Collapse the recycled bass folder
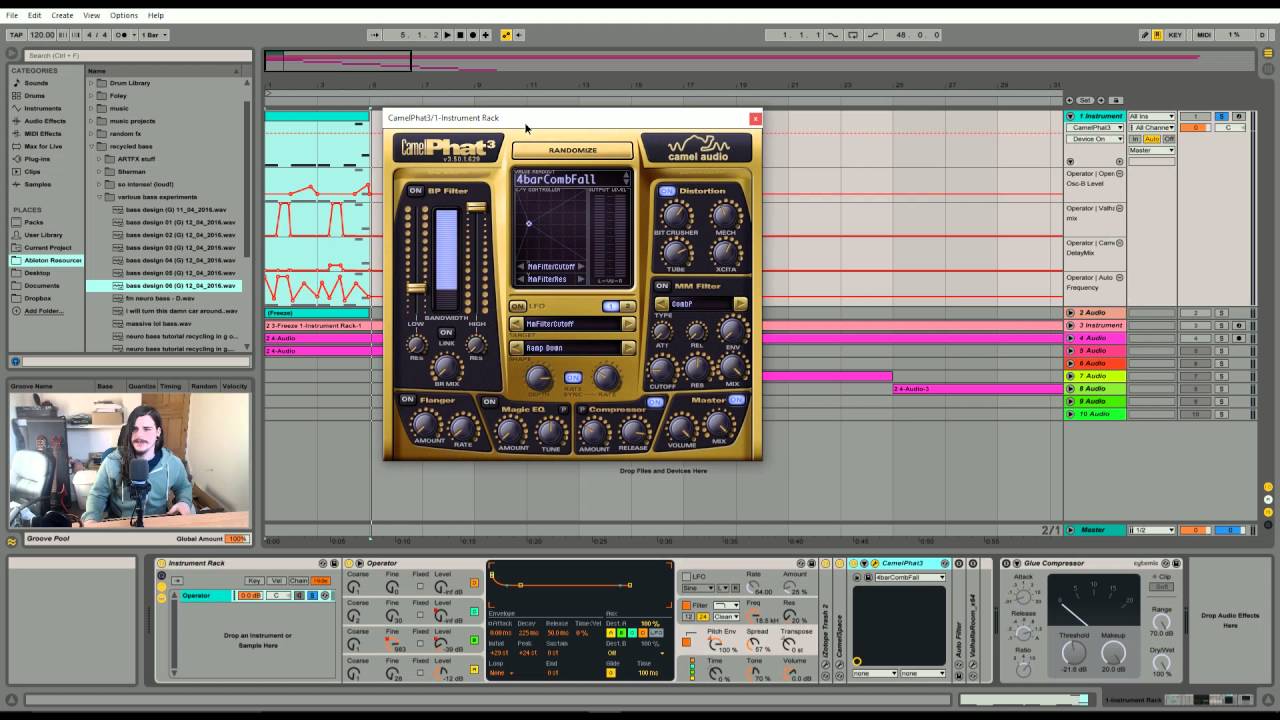The width and height of the screenshot is (1280, 720). click(91, 146)
